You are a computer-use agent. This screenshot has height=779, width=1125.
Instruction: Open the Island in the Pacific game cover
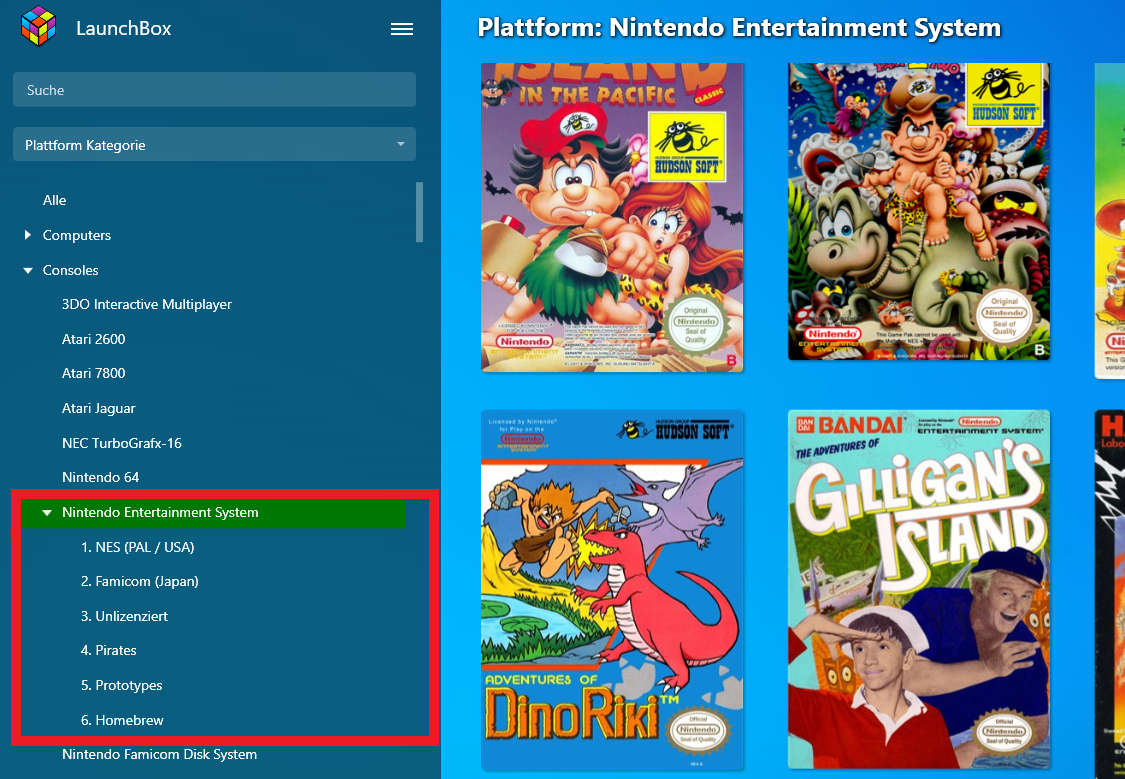click(x=612, y=217)
